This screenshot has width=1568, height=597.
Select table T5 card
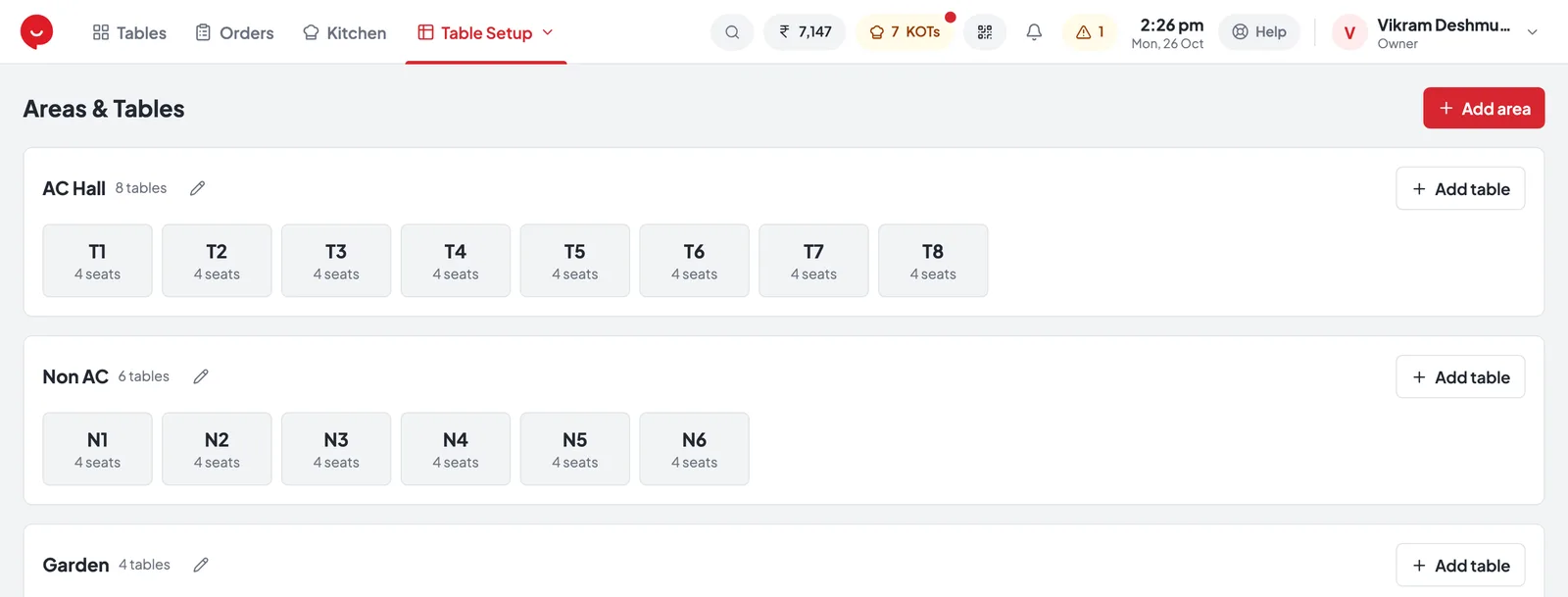[x=575, y=261]
